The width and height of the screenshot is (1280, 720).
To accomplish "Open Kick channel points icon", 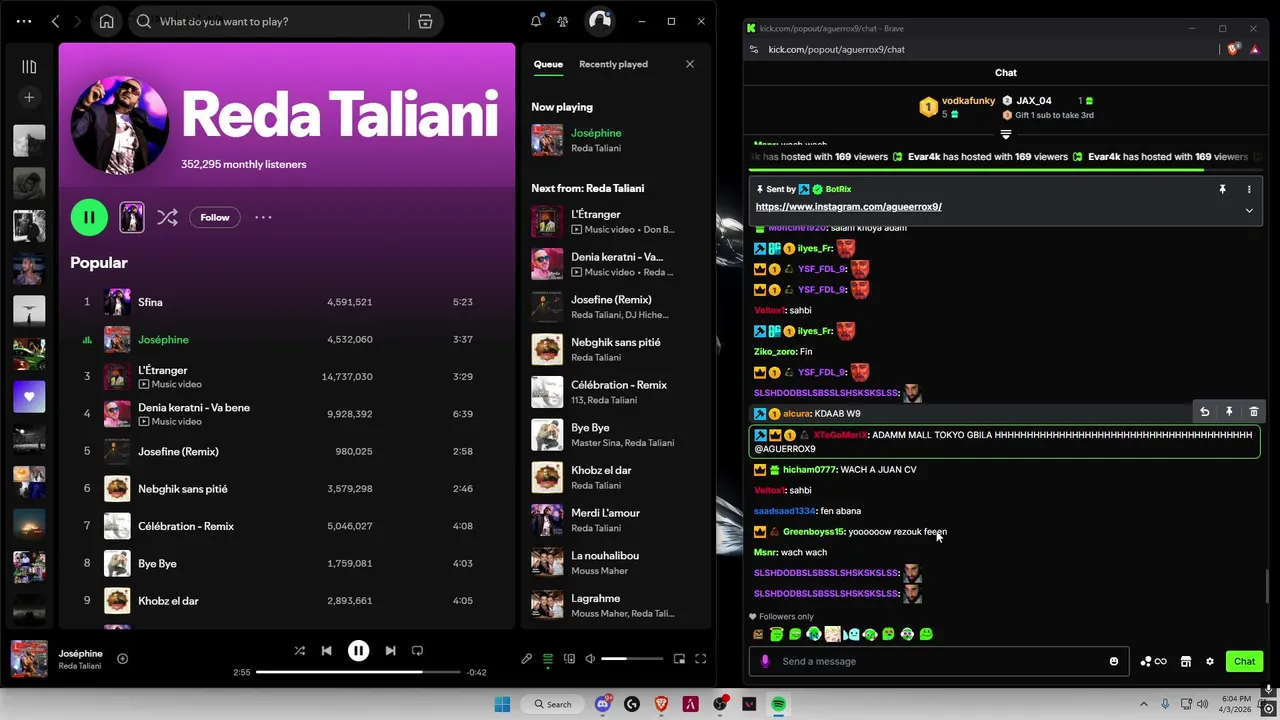I will [x=1153, y=661].
